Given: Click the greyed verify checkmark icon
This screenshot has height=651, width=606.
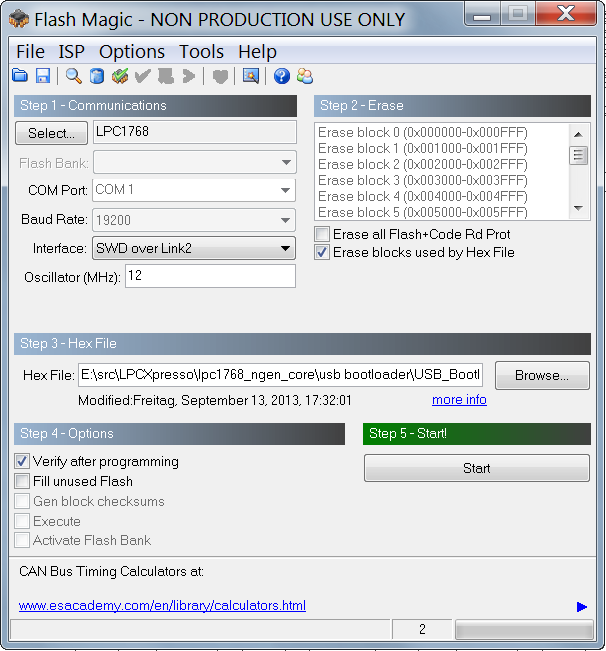Looking at the screenshot, I should tap(143, 76).
